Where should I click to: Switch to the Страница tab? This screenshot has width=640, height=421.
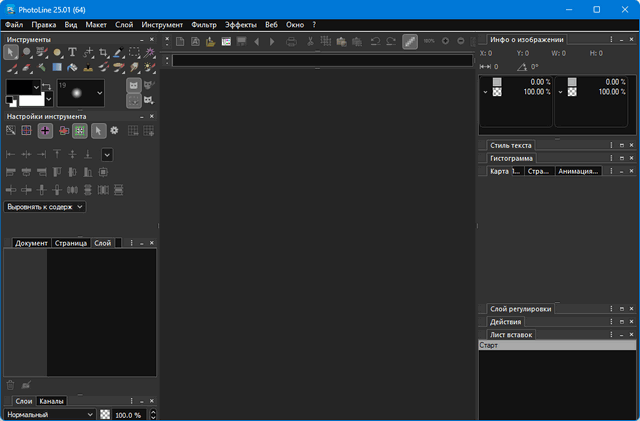(71, 243)
